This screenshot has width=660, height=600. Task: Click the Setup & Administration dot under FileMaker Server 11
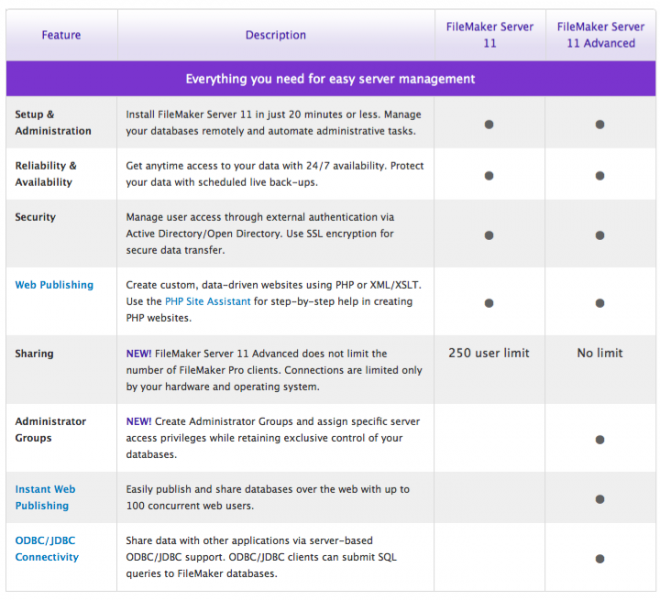[x=489, y=124]
